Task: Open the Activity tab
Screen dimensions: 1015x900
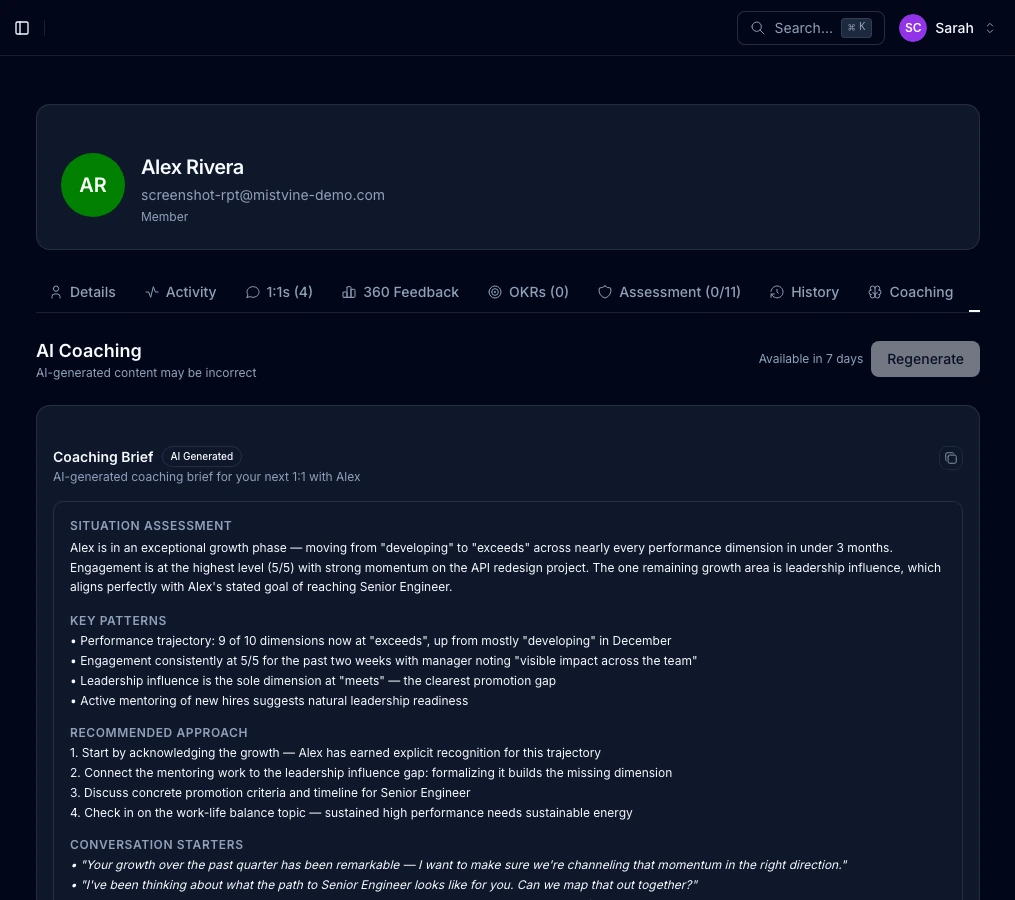Action: click(181, 292)
